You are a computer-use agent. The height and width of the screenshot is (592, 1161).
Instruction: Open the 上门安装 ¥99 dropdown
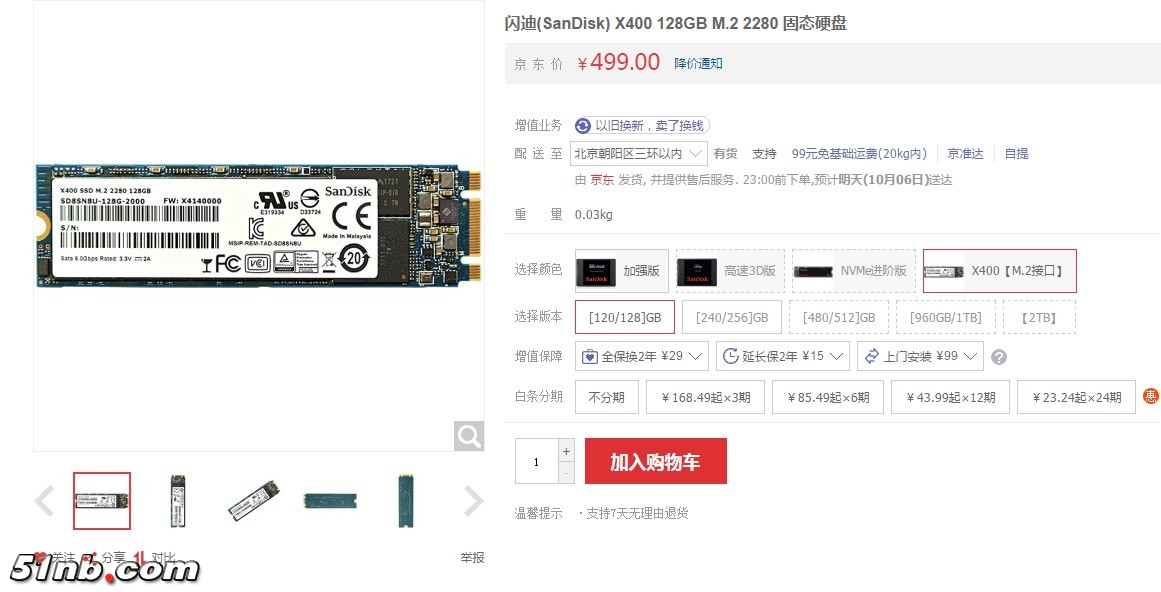tap(920, 357)
